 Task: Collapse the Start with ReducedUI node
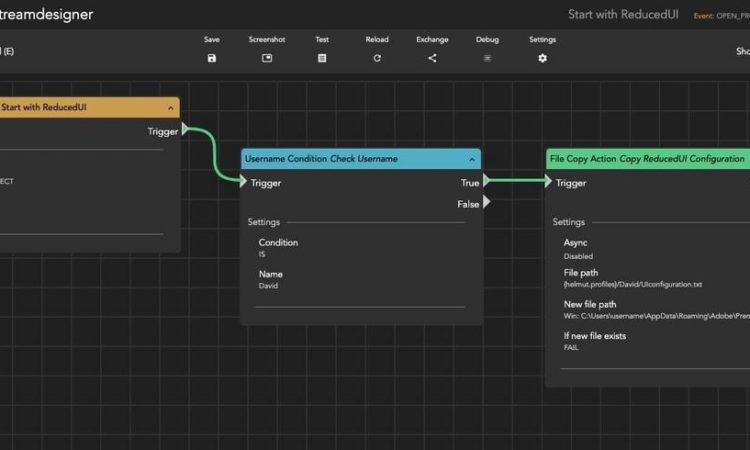point(171,107)
